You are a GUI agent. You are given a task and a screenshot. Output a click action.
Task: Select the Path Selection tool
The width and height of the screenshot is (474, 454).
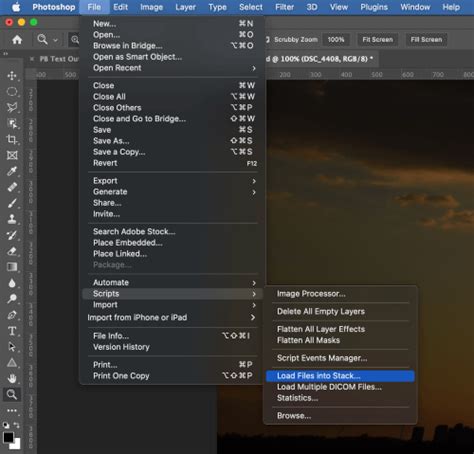[x=12, y=347]
